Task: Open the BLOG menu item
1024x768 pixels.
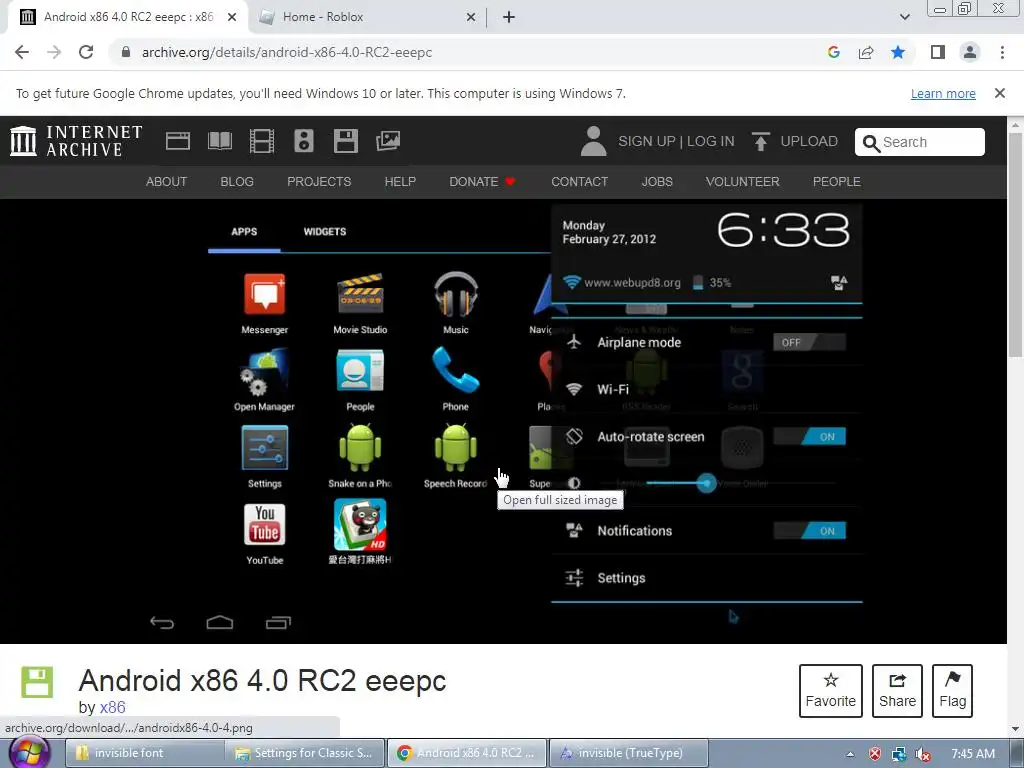Action: pos(237,182)
